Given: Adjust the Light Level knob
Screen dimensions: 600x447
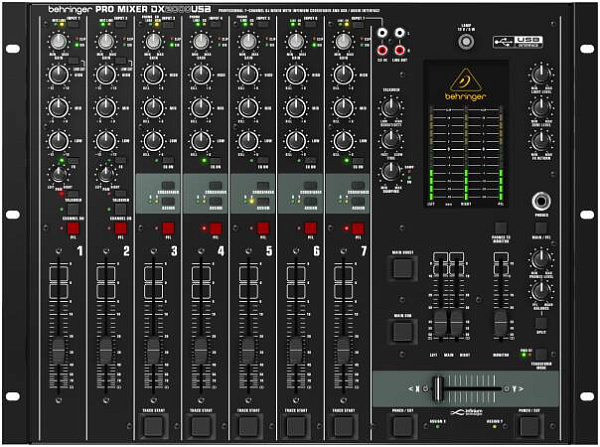Looking at the screenshot, I should pos(541,75).
